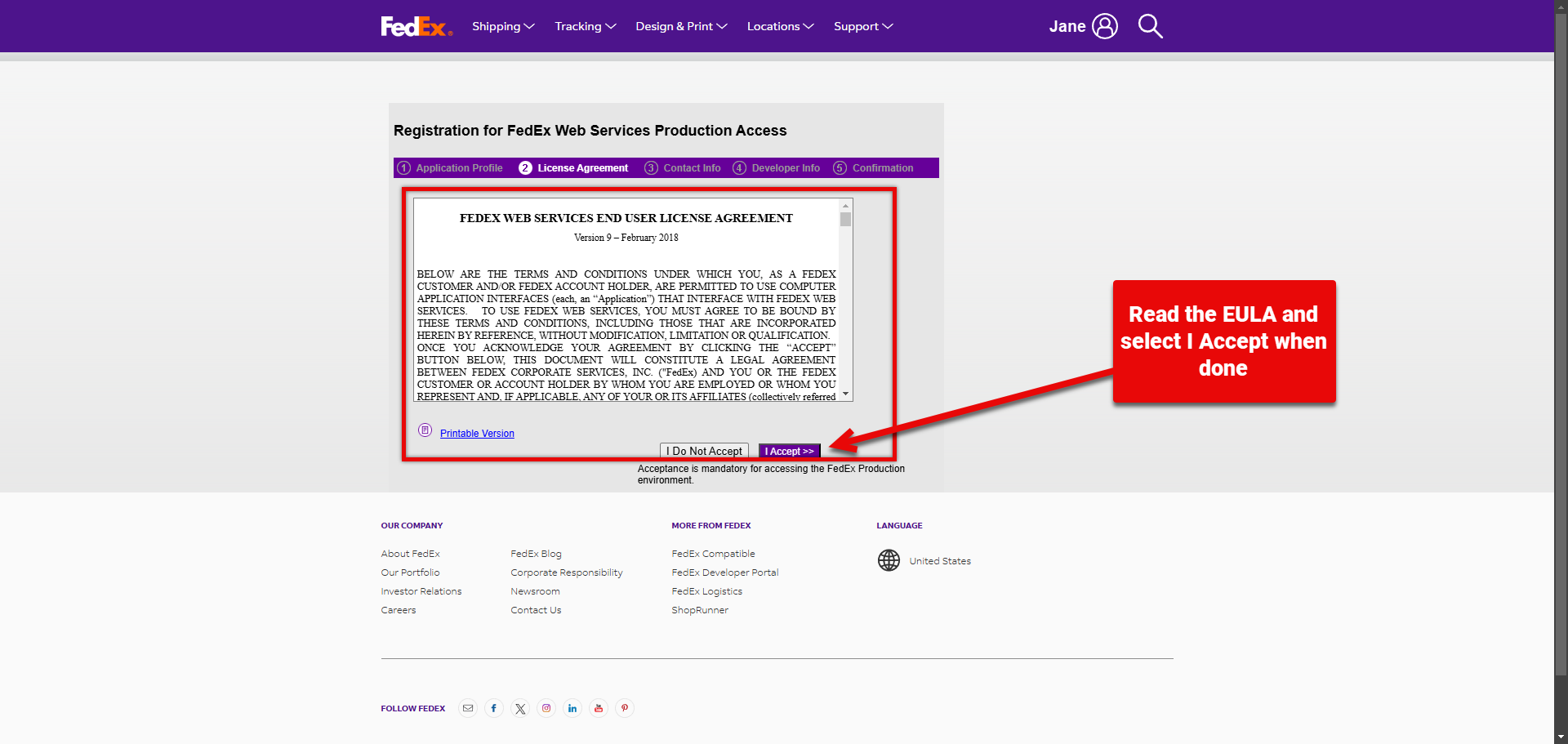
Task: Go to Developer Info step
Action: tap(777, 167)
